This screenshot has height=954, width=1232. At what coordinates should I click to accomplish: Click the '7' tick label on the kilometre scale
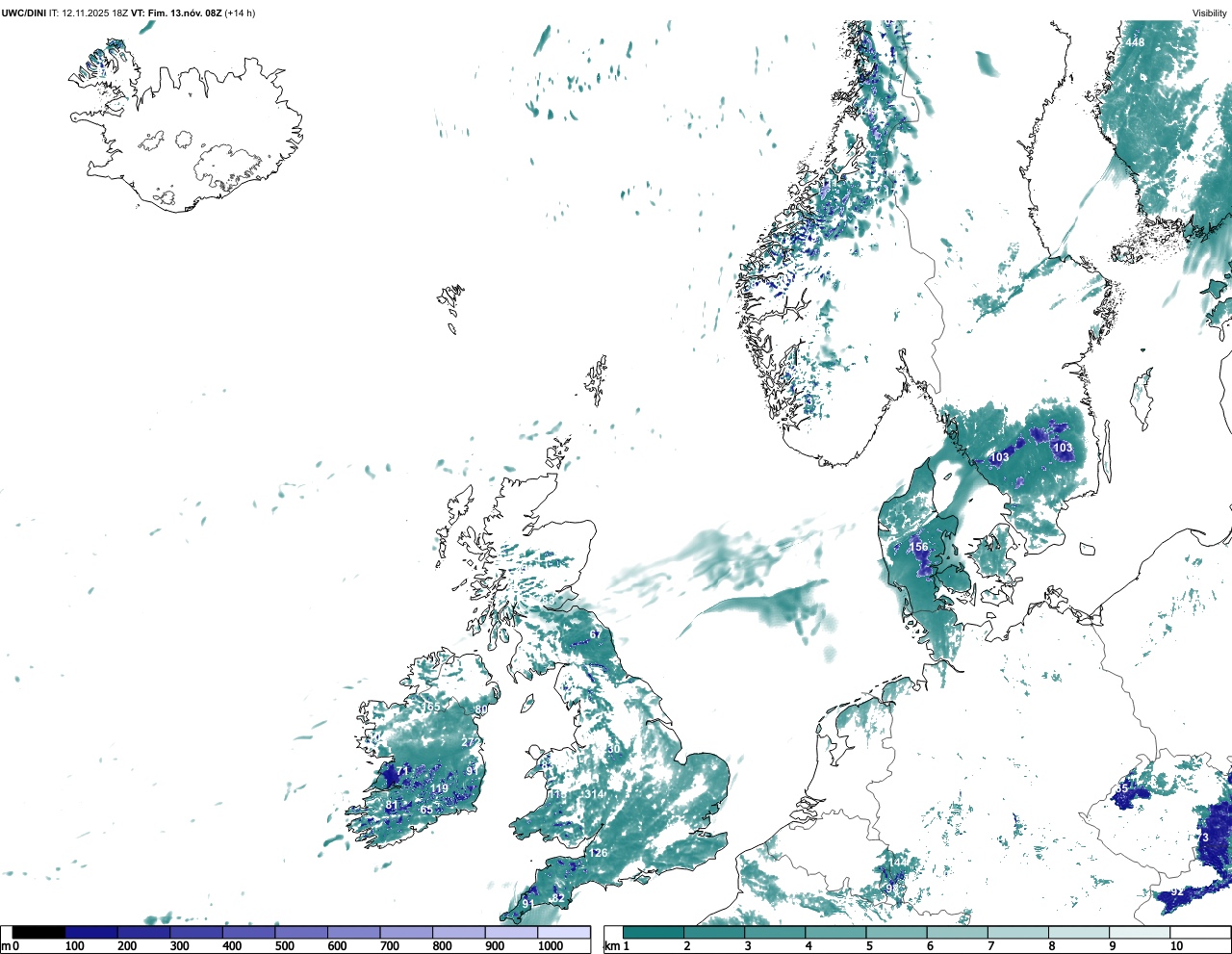990,946
